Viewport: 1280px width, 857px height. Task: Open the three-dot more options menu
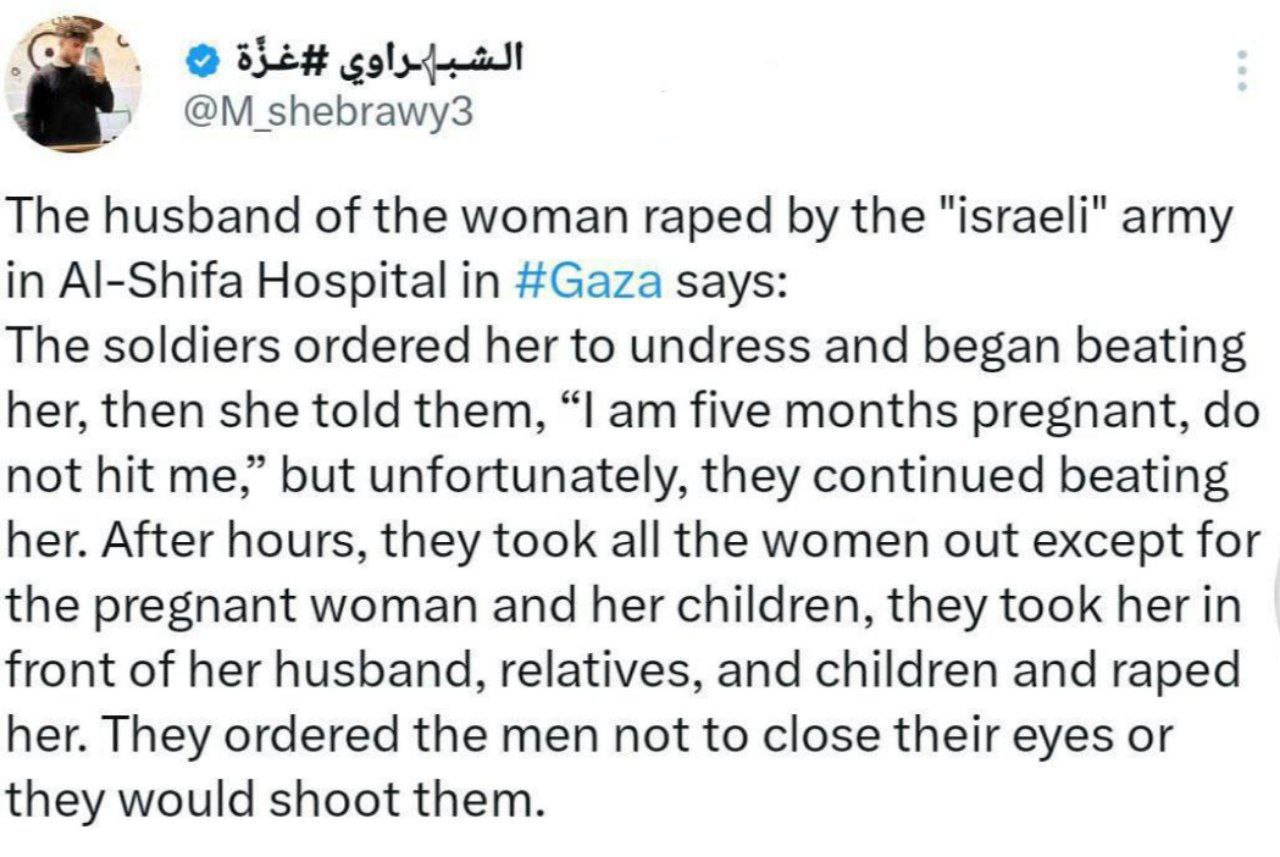tap(1242, 72)
